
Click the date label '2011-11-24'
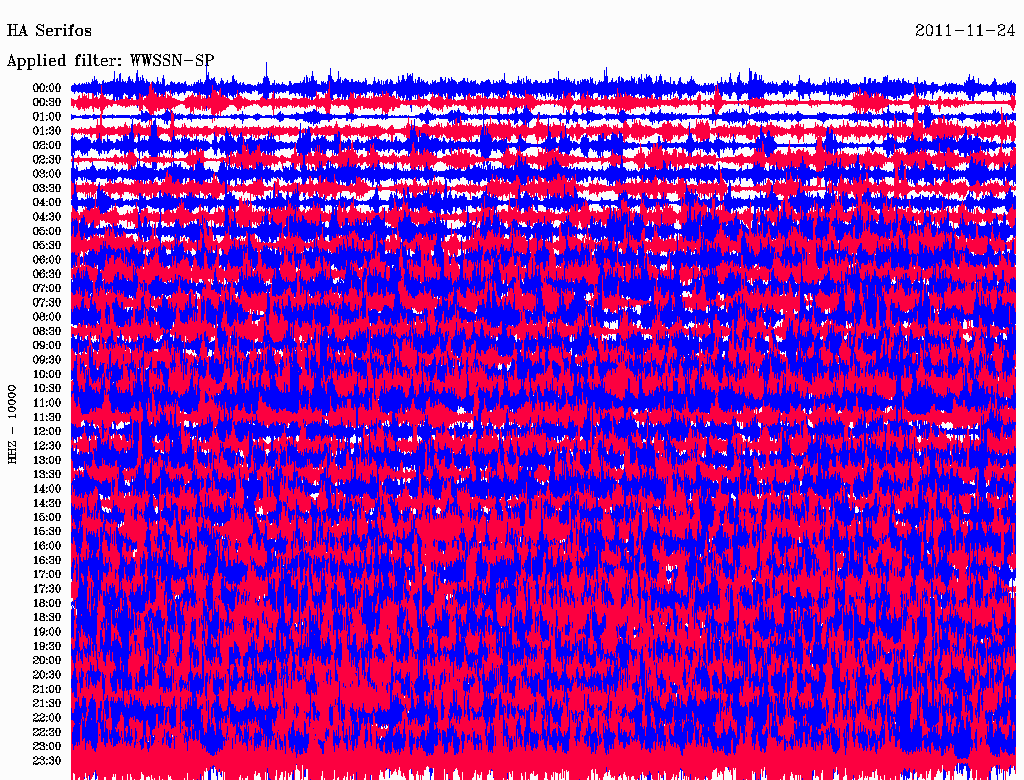tap(965, 31)
